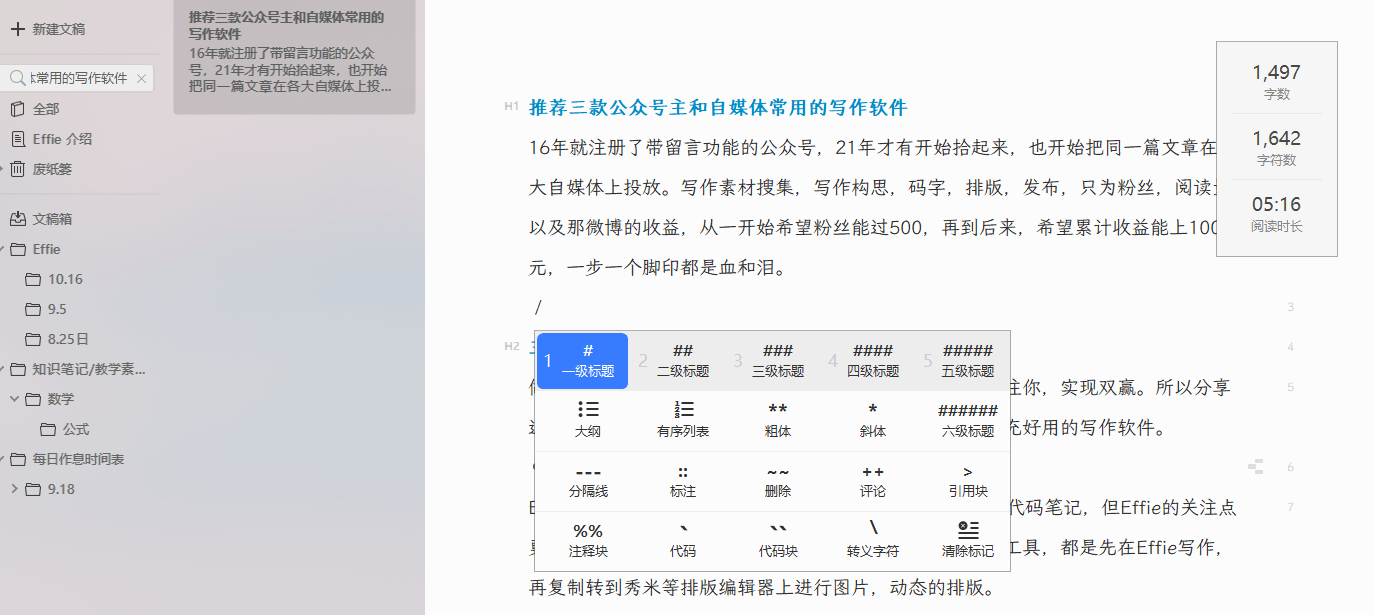Click the H1 marker in the gutter
Image resolution: width=1373 pixels, height=615 pixels.
511,106
